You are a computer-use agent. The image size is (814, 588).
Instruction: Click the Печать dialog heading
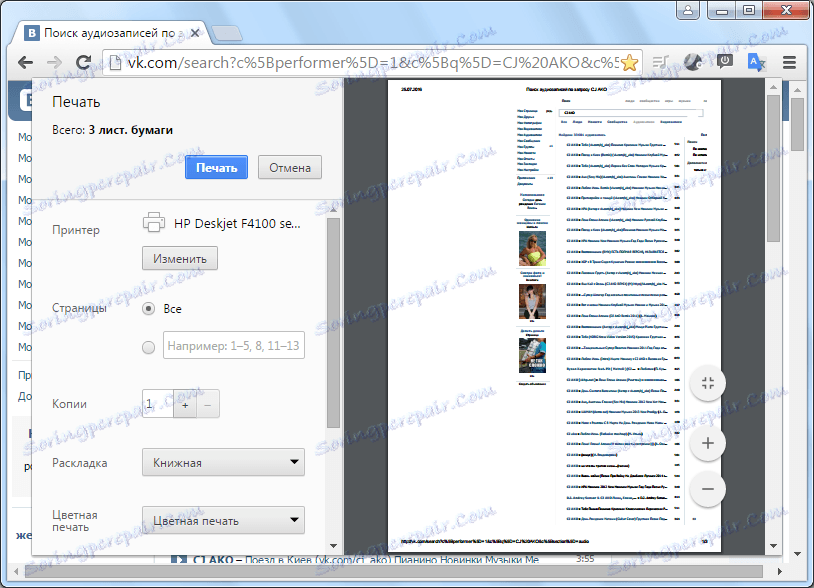coord(76,102)
